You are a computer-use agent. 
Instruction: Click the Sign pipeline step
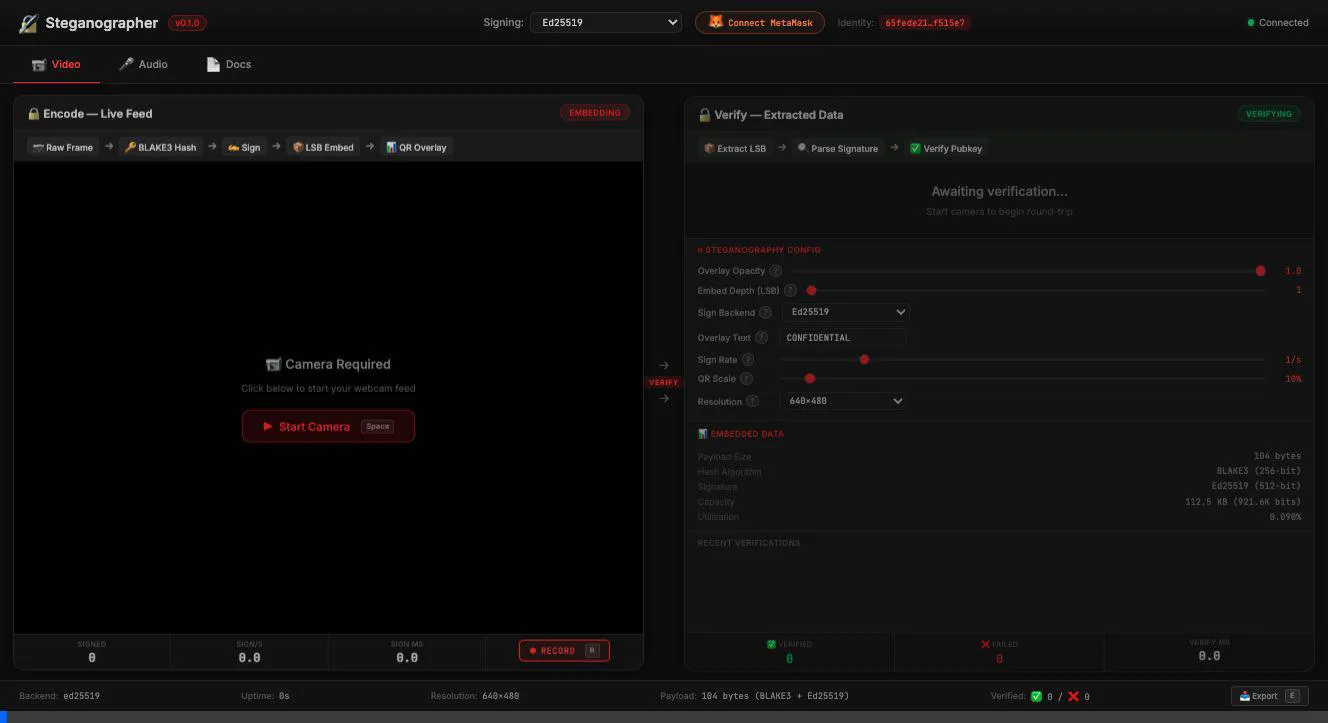(x=244, y=147)
